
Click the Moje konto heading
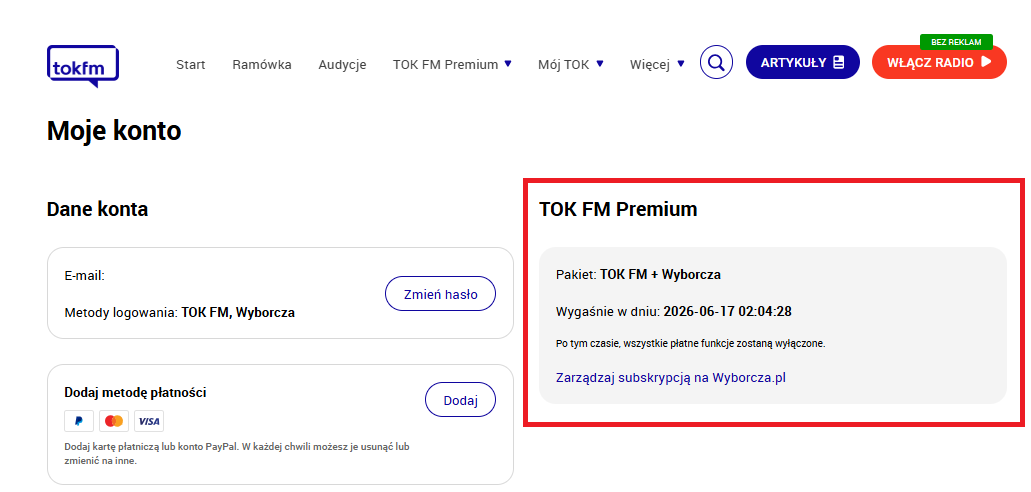click(114, 131)
